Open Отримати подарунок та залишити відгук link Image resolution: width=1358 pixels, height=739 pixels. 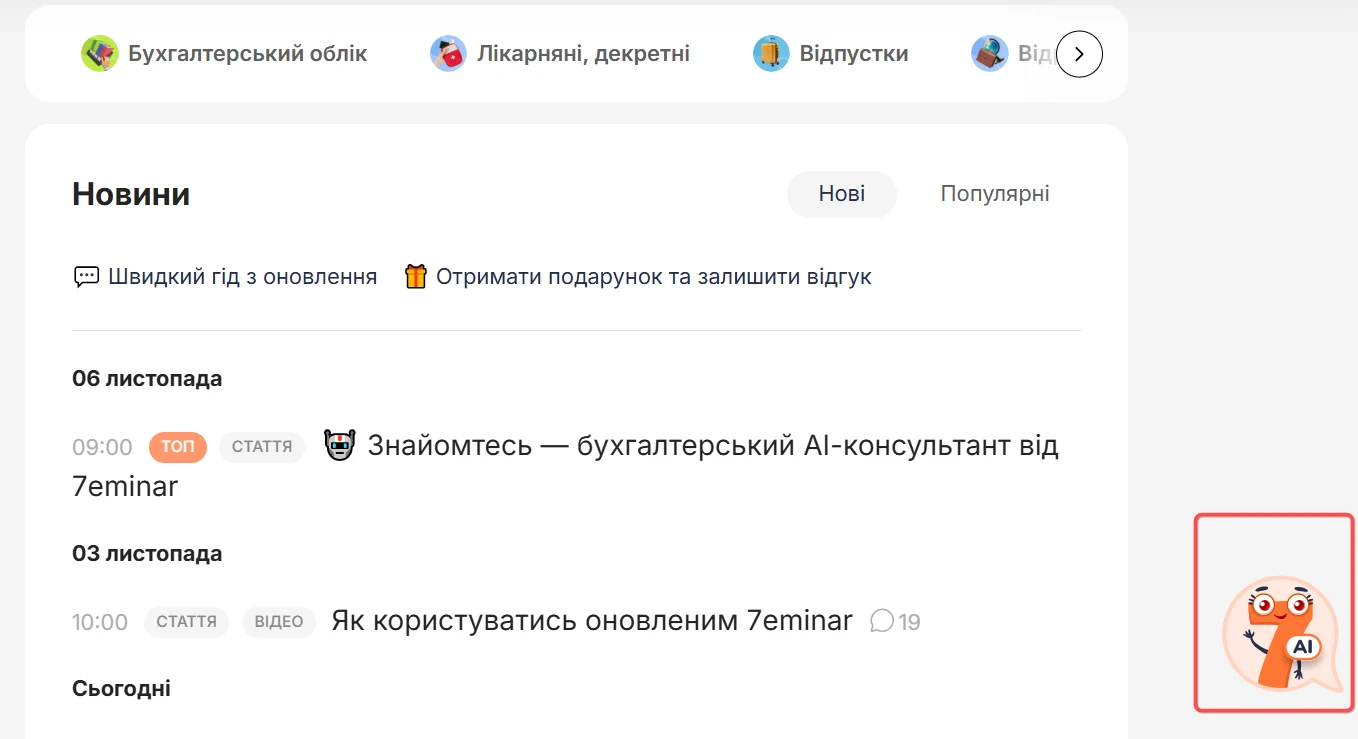pos(654,277)
